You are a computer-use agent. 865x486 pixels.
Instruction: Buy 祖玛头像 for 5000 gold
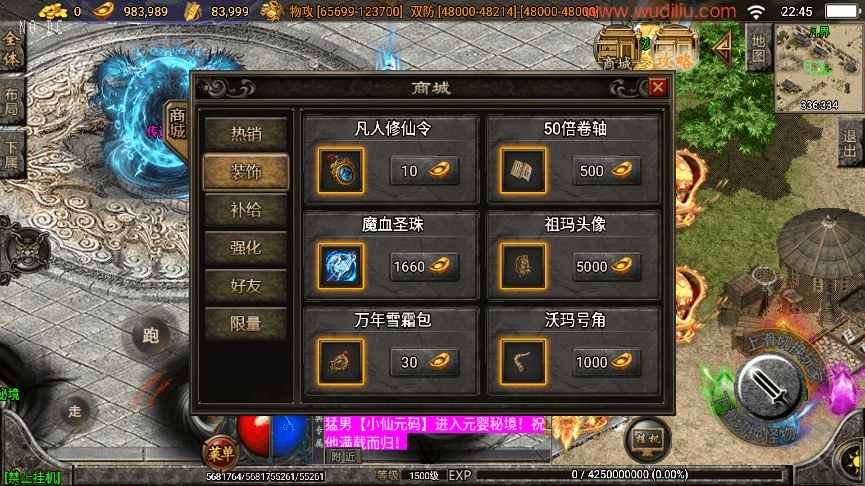(x=606, y=266)
